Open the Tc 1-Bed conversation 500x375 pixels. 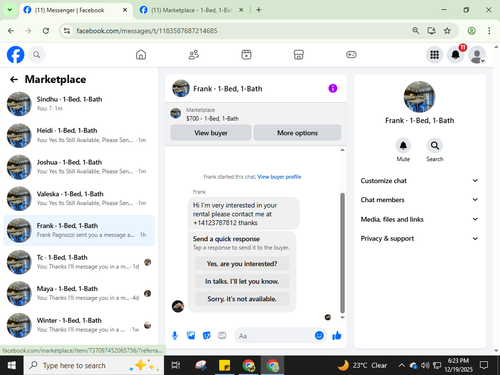79,262
